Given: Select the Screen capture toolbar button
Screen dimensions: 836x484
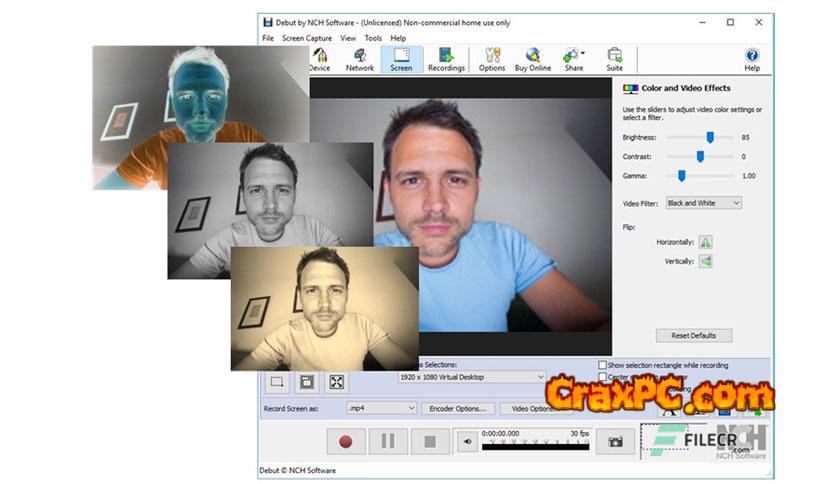Looking at the screenshot, I should tap(401, 60).
